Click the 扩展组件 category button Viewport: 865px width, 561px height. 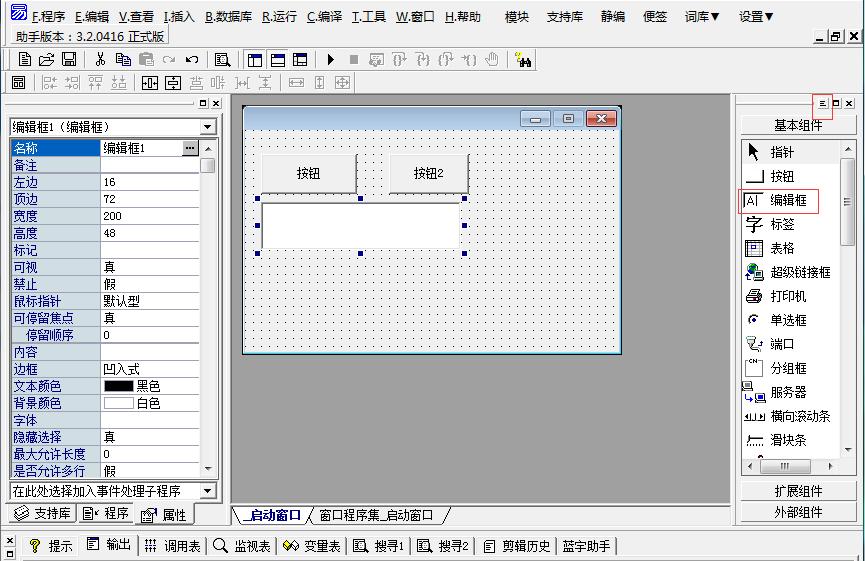(x=798, y=491)
